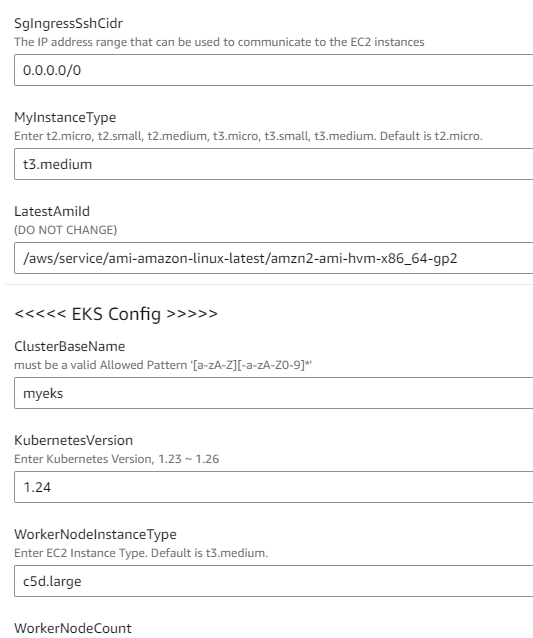Click the EKS Config section heading

116,314
